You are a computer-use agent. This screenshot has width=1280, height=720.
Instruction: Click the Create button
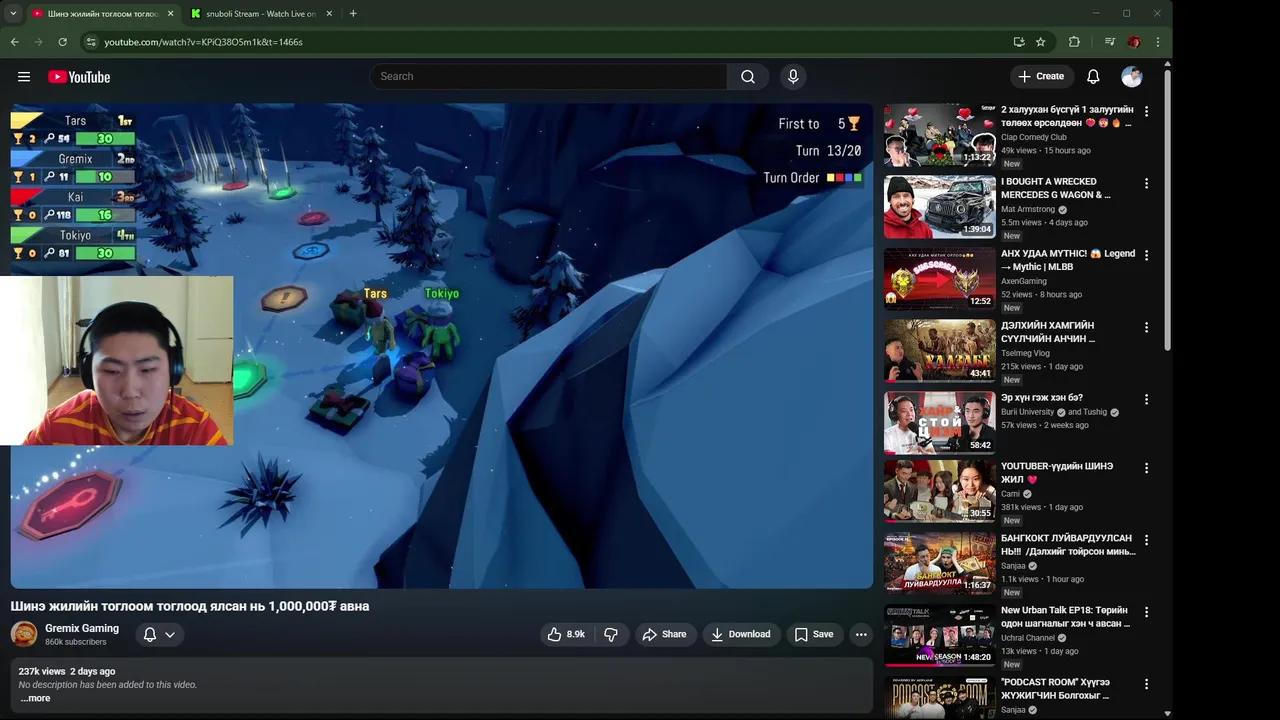click(1040, 77)
